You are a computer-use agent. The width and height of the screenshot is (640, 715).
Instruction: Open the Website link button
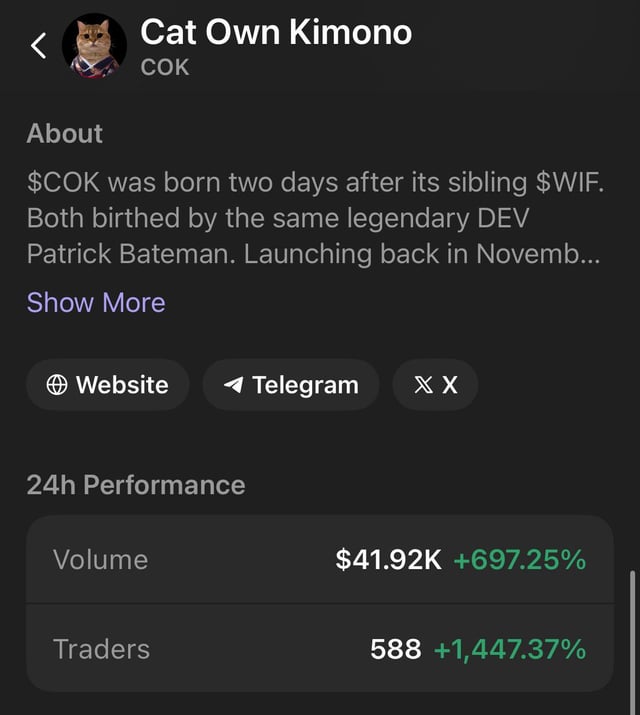108,385
